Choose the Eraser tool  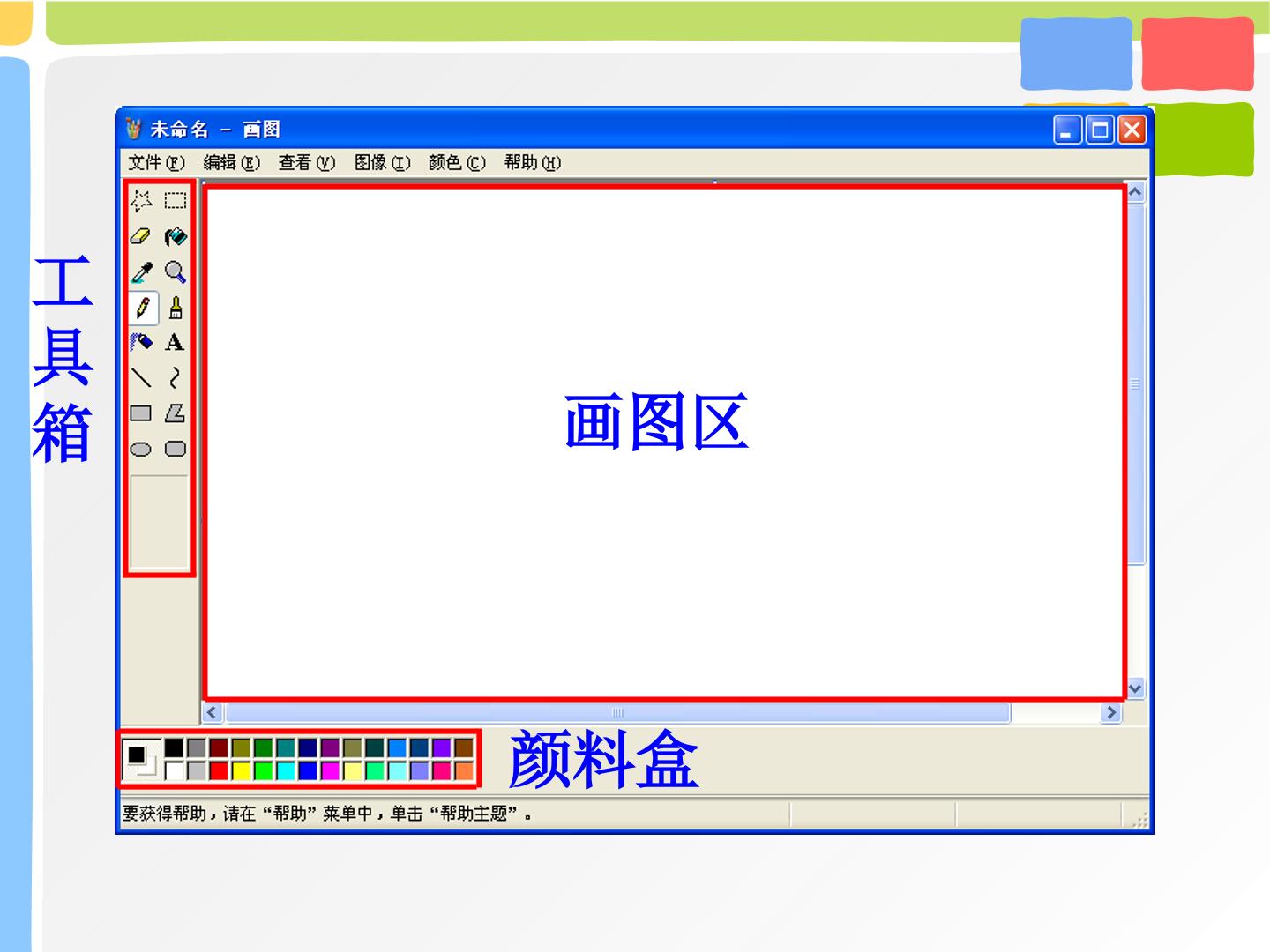pyautogui.click(x=141, y=236)
